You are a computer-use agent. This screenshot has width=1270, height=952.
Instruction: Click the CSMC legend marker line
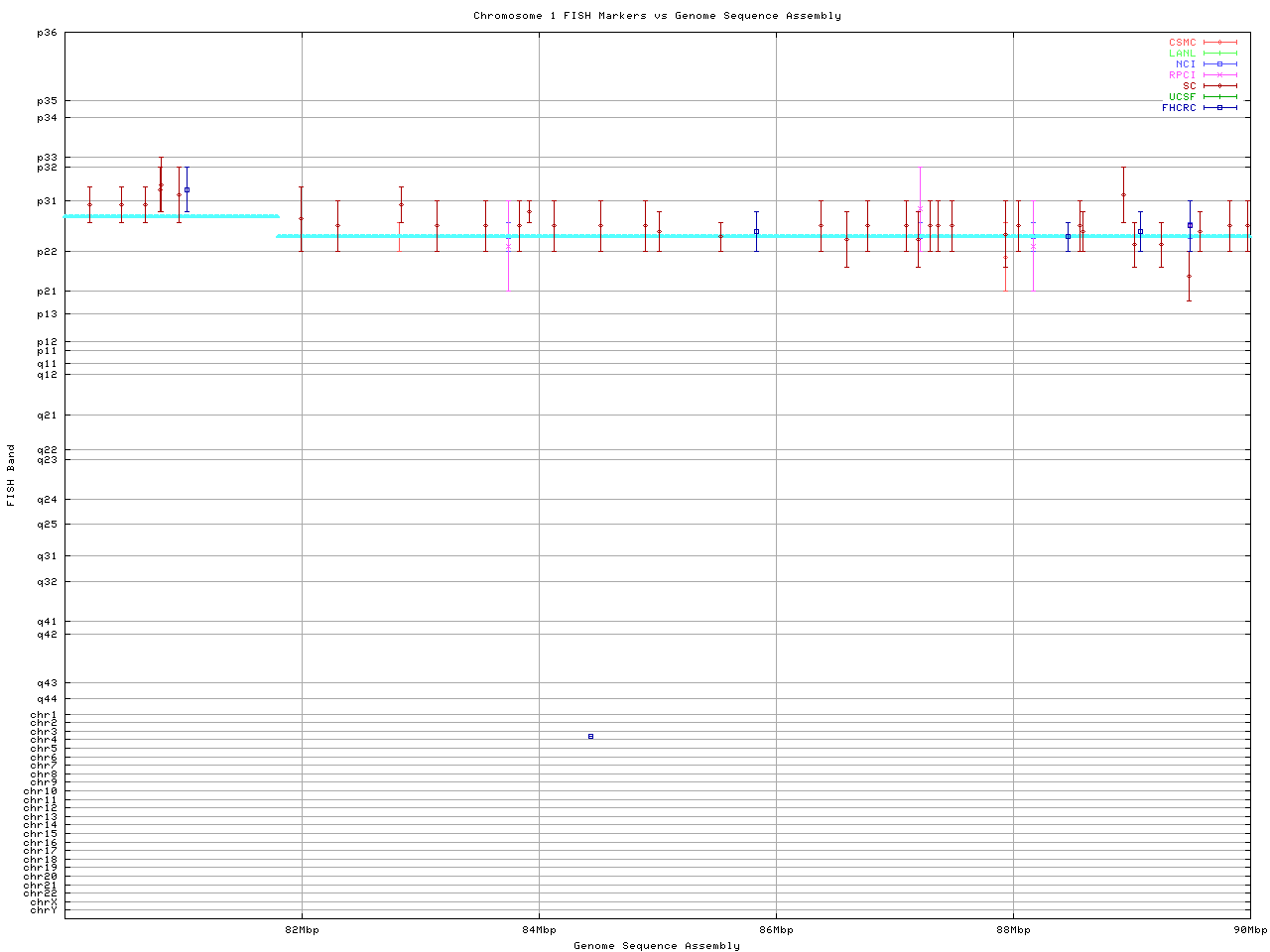[x=1219, y=43]
